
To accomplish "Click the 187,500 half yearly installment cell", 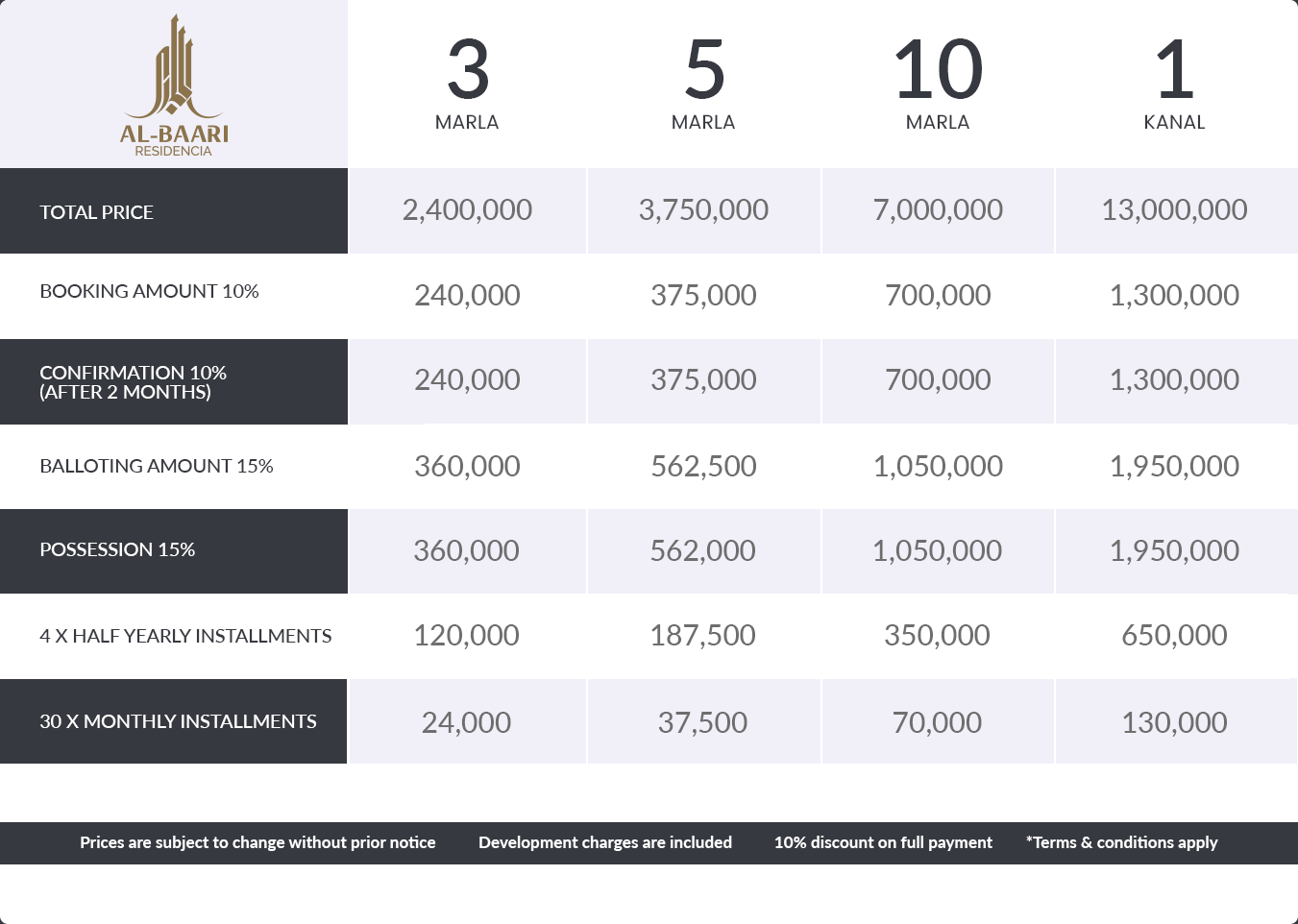I will 702,636.
